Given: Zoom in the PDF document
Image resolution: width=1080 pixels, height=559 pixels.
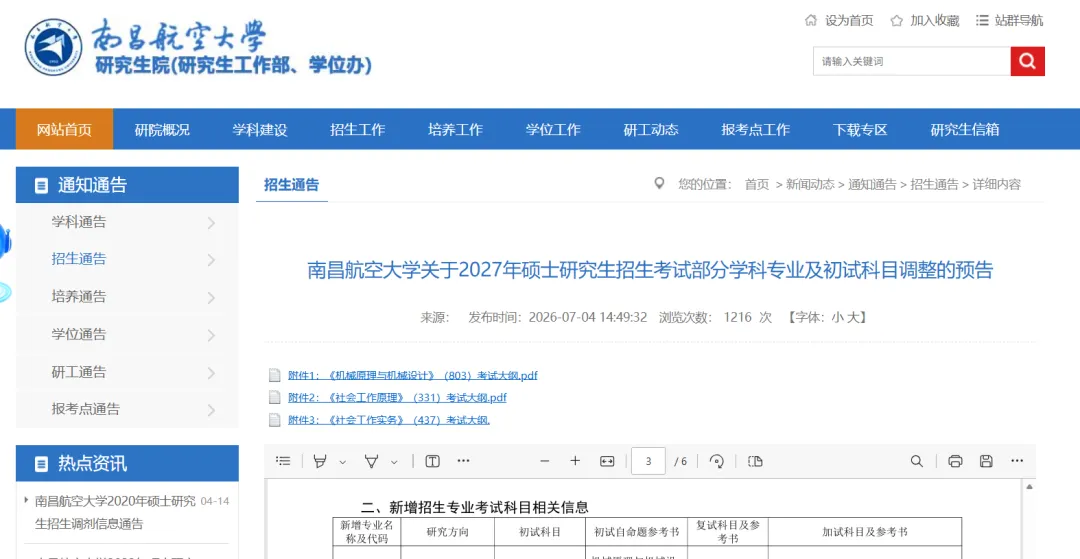Looking at the screenshot, I should [575, 461].
